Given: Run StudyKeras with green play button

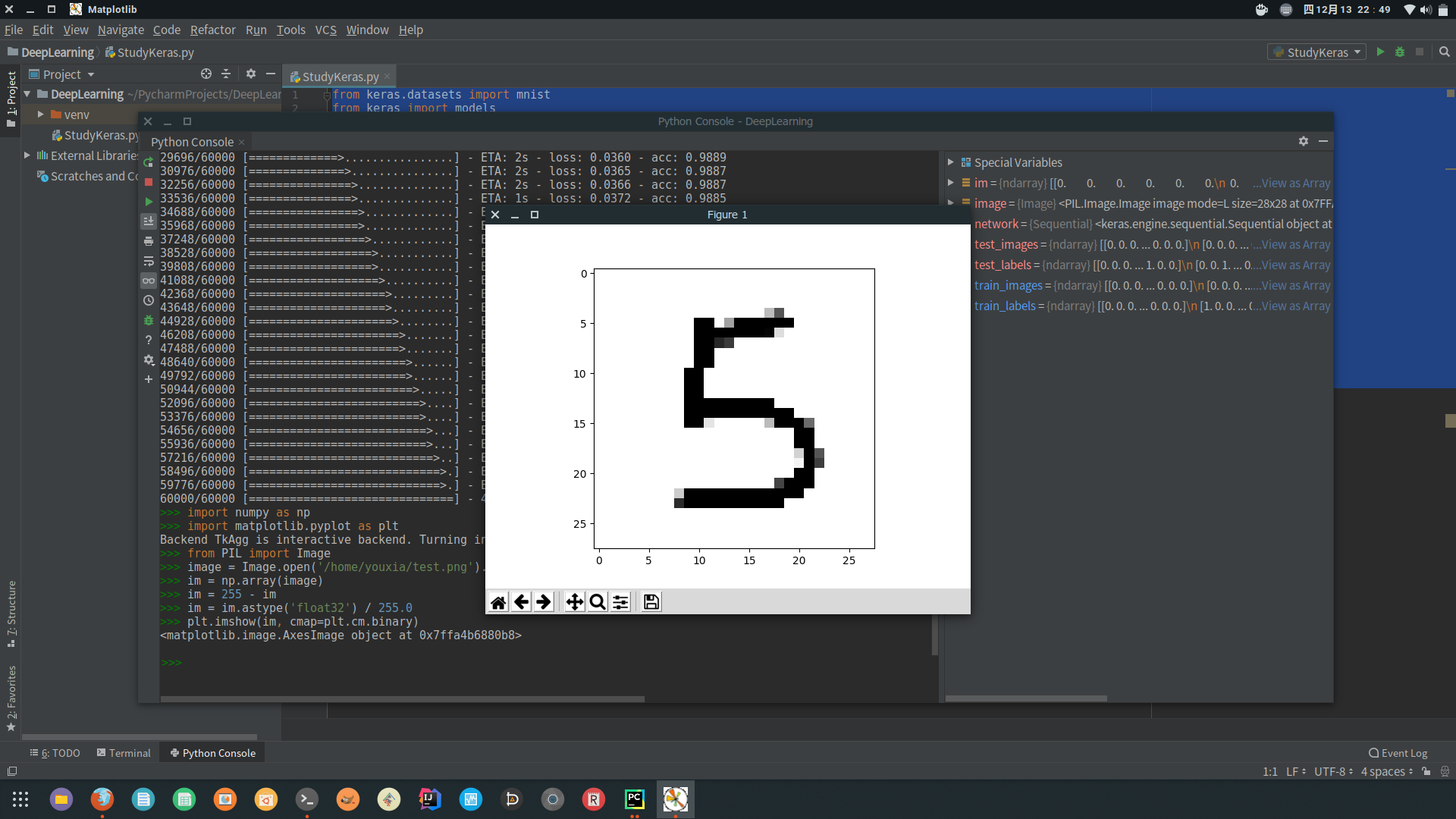Looking at the screenshot, I should (1380, 52).
